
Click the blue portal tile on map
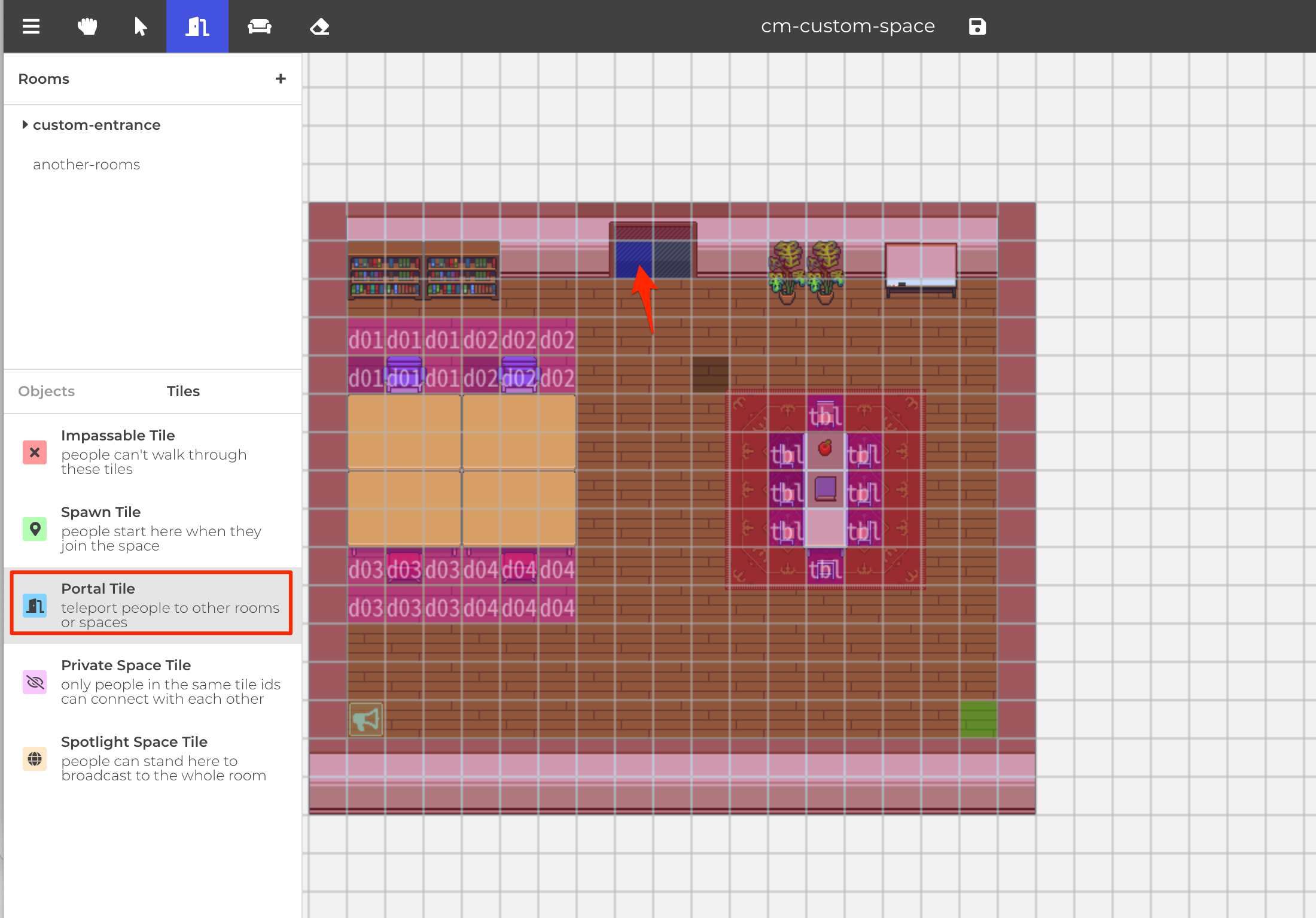click(634, 259)
